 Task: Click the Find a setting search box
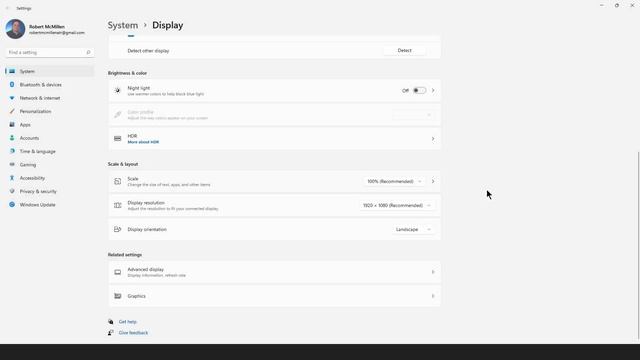click(49, 52)
